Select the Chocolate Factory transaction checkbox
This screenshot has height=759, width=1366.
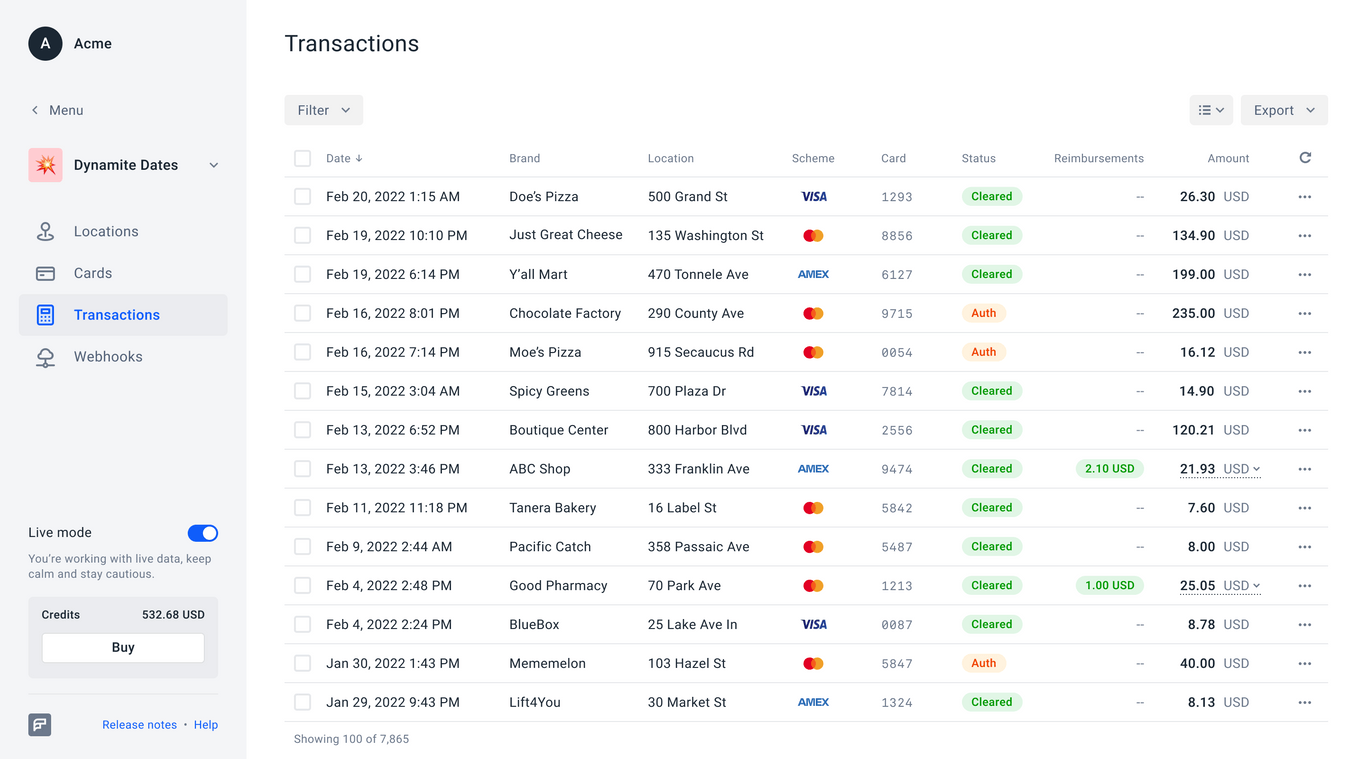coord(302,314)
